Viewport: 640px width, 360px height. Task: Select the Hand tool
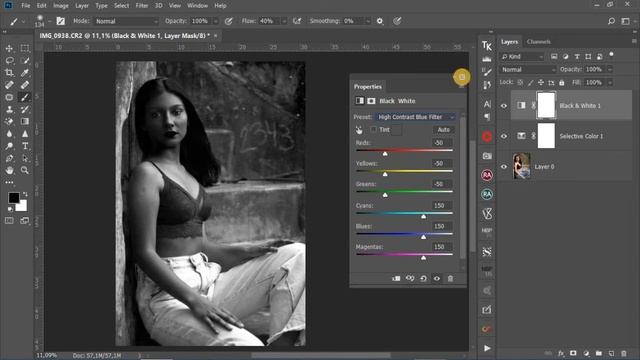pyautogui.click(x=9, y=170)
